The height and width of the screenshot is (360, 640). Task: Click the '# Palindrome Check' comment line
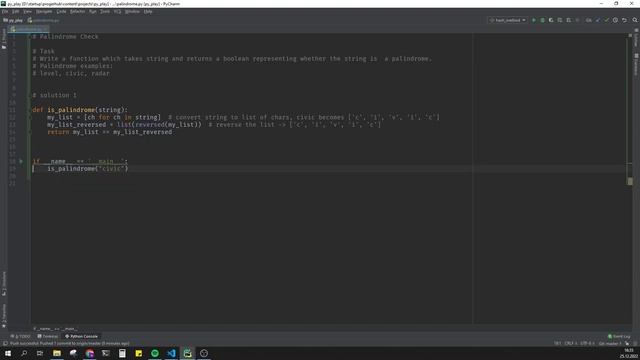(x=65, y=37)
